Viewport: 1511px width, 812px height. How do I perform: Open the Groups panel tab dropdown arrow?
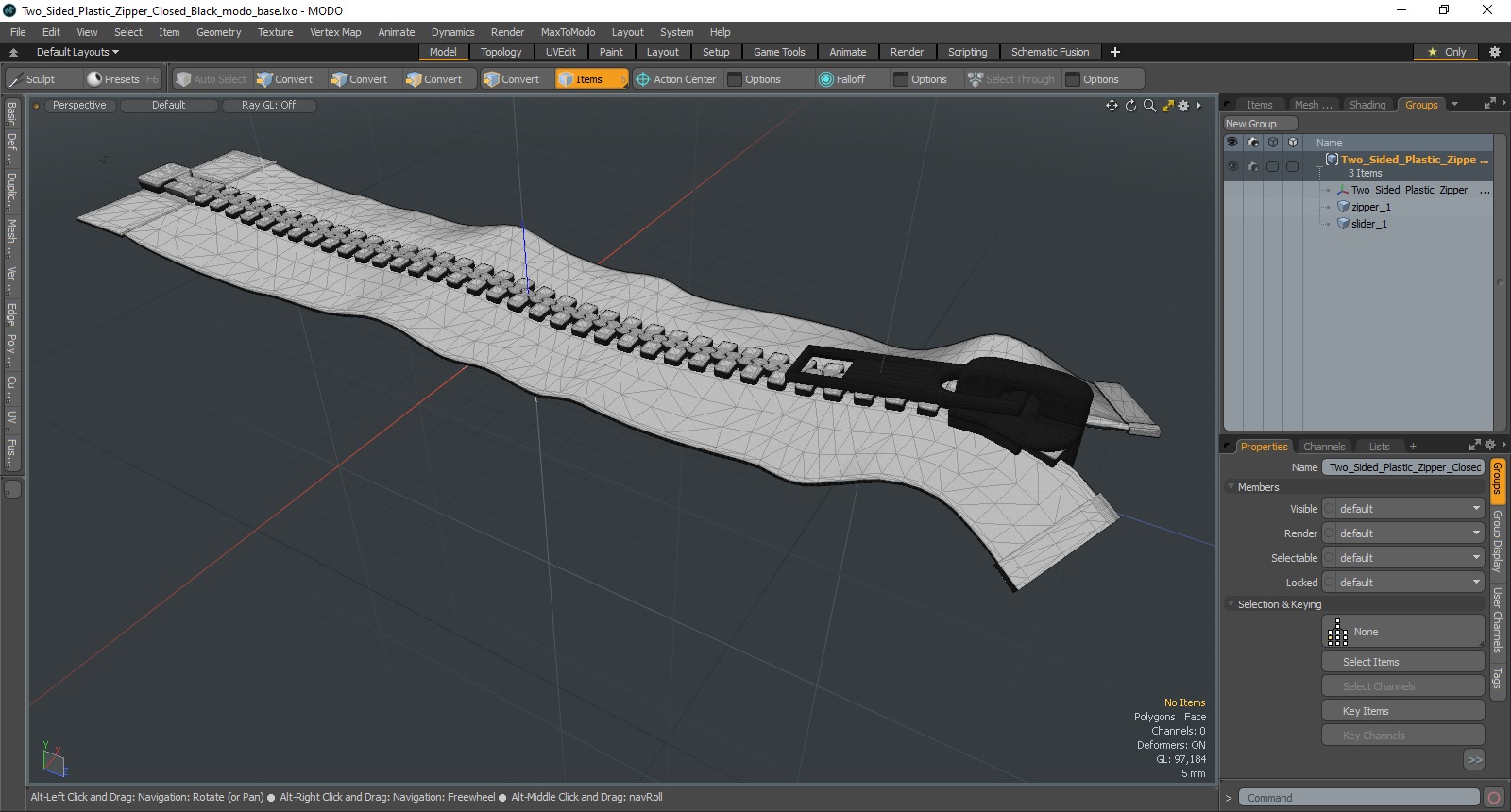1454,104
